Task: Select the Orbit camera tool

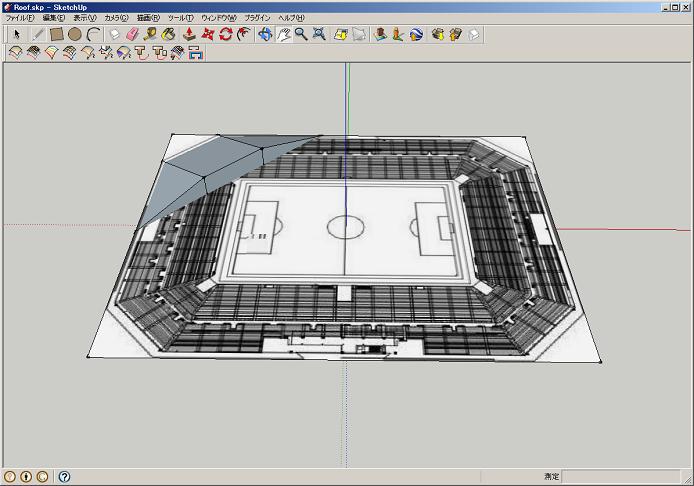Action: (x=265, y=34)
